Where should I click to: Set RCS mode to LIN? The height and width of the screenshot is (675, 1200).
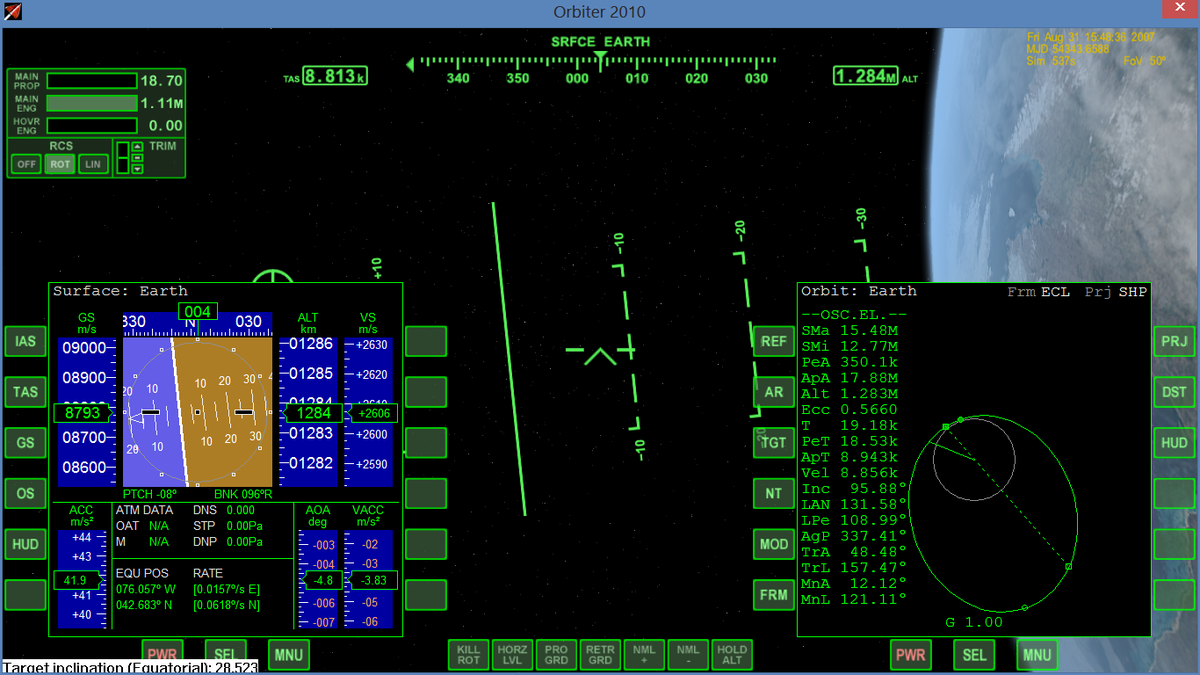(x=93, y=164)
